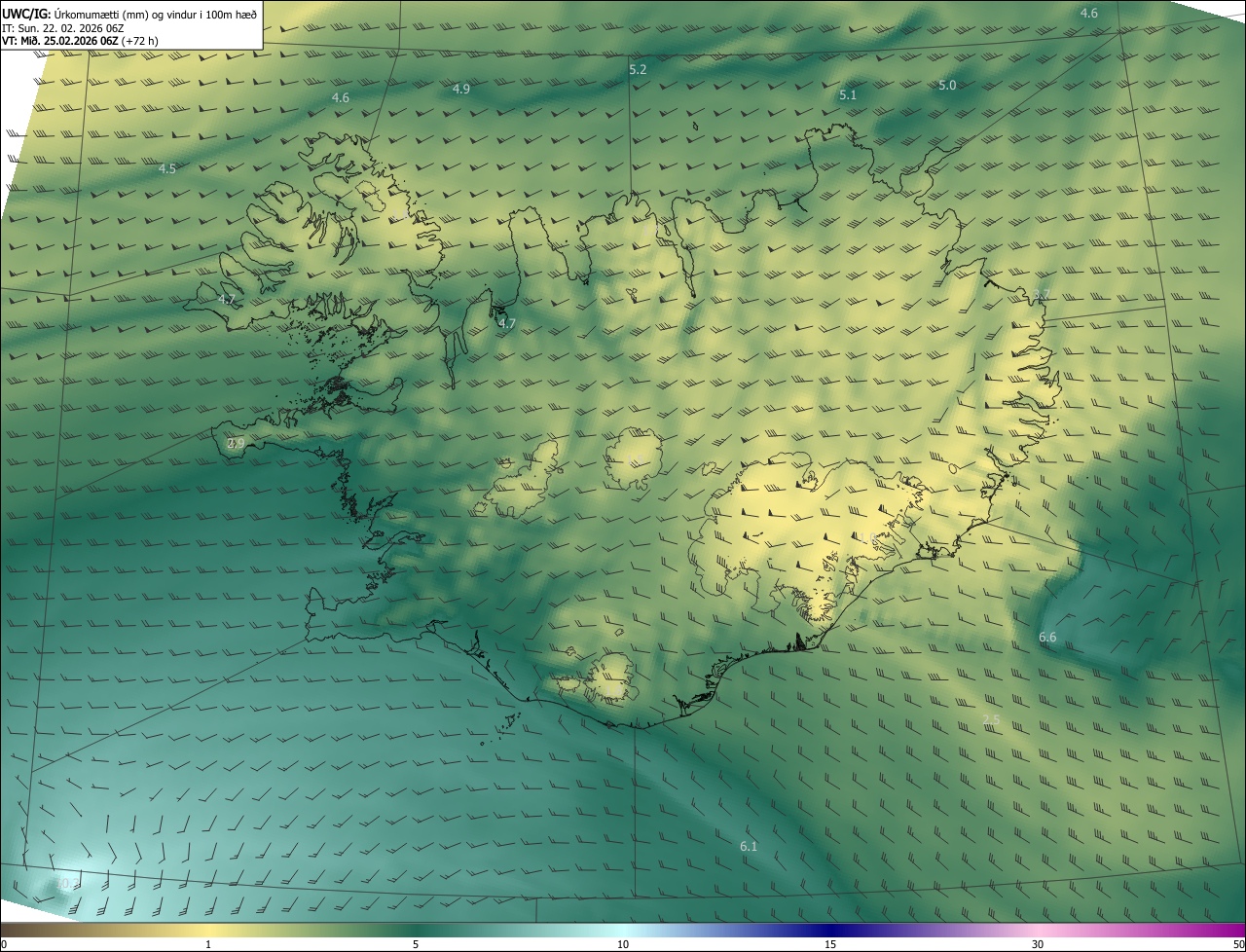The height and width of the screenshot is (952, 1246).
Task: Click the 5.0 value label on the map
Action: [947, 86]
